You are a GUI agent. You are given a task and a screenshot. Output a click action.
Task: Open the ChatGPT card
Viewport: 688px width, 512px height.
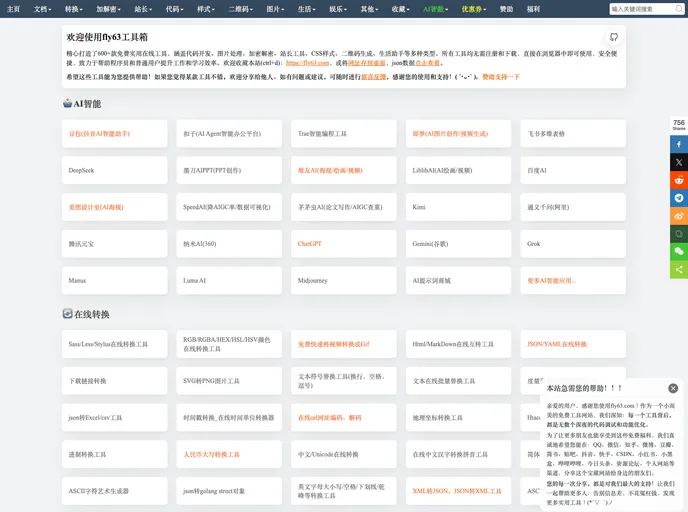(344, 243)
